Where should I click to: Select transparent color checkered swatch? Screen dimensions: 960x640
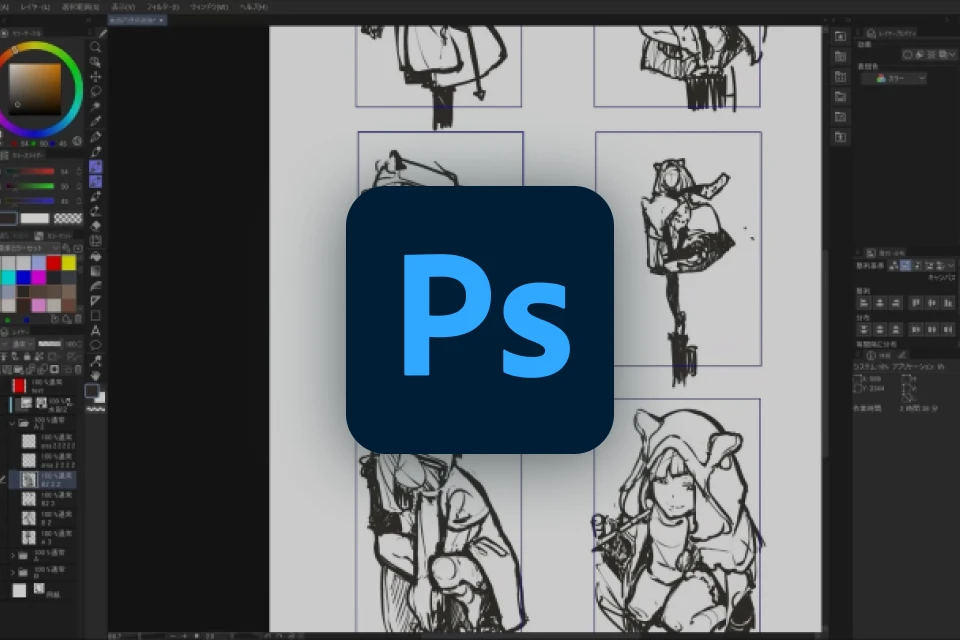click(68, 218)
